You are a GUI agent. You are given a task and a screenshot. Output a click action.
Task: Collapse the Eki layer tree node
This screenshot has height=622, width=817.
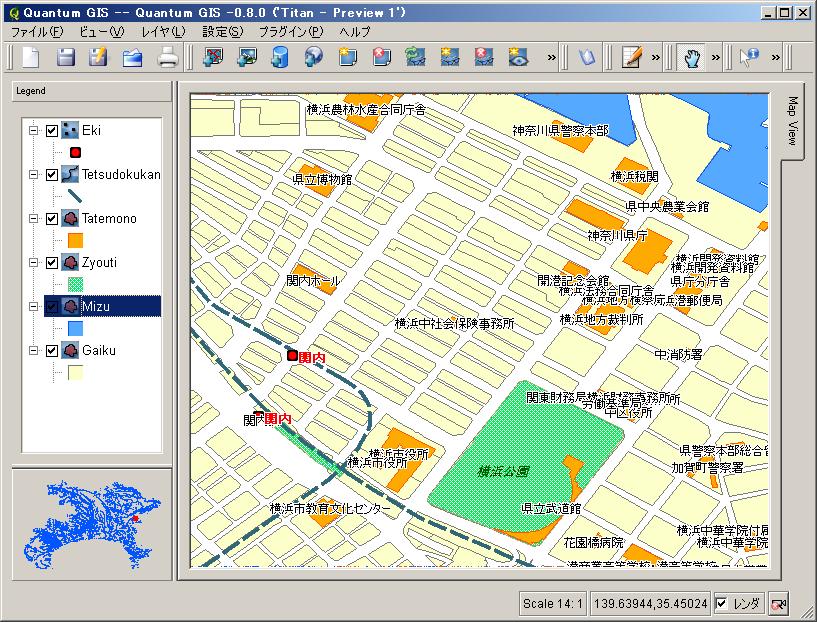pos(34,130)
